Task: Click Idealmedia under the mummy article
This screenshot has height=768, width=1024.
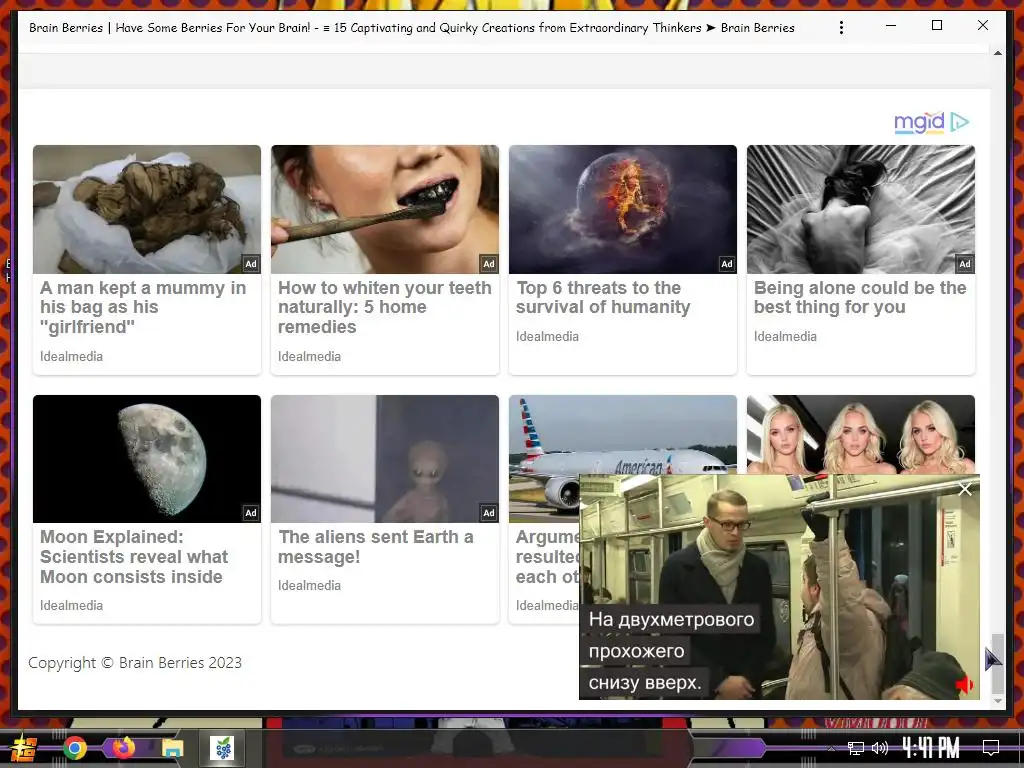Action: click(x=71, y=357)
